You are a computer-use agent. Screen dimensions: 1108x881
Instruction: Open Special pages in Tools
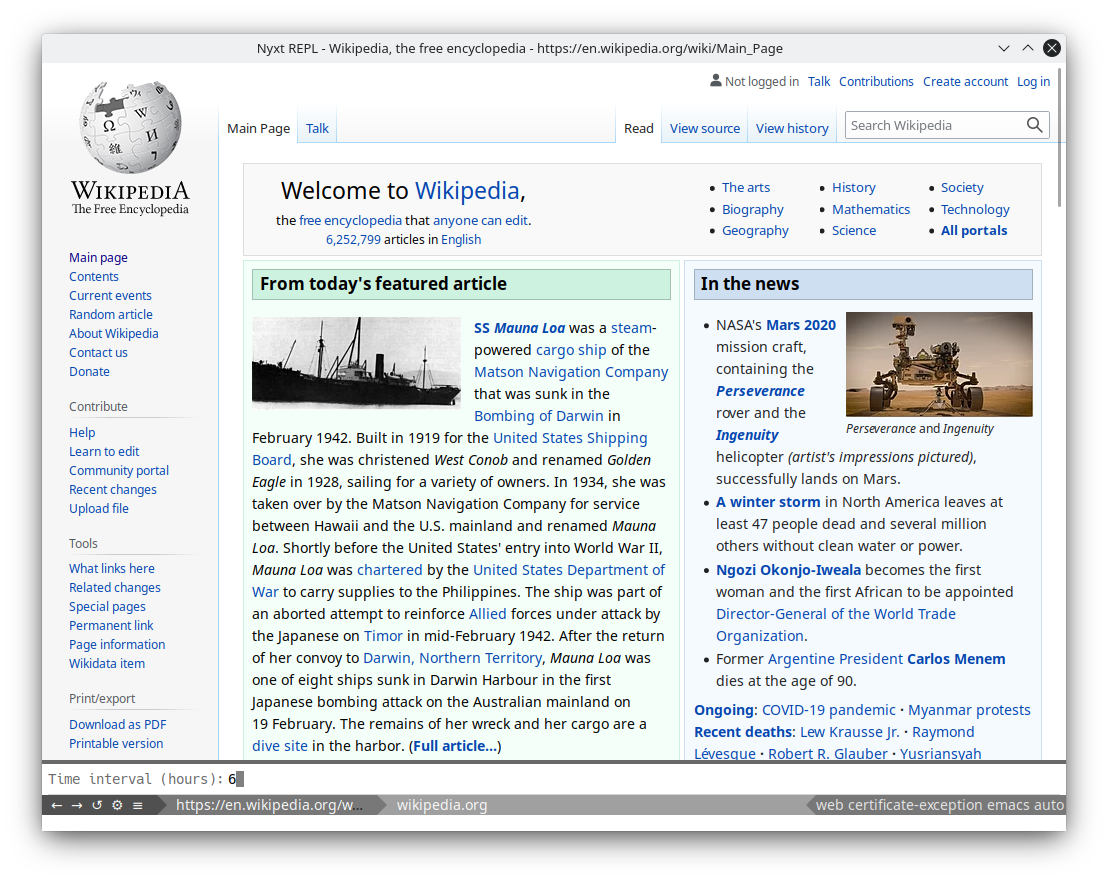pyautogui.click(x=107, y=607)
